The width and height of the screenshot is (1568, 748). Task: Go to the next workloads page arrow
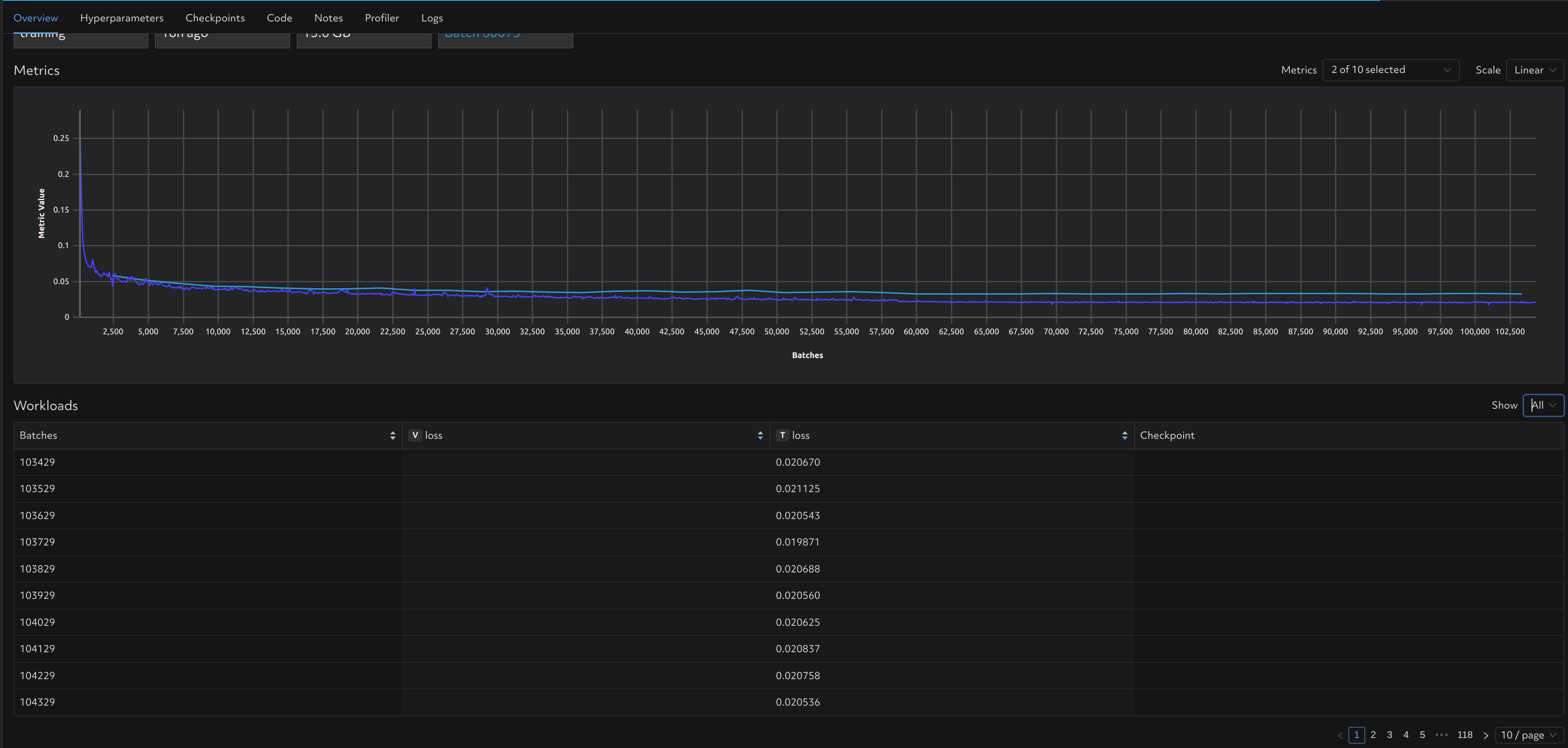point(1485,735)
